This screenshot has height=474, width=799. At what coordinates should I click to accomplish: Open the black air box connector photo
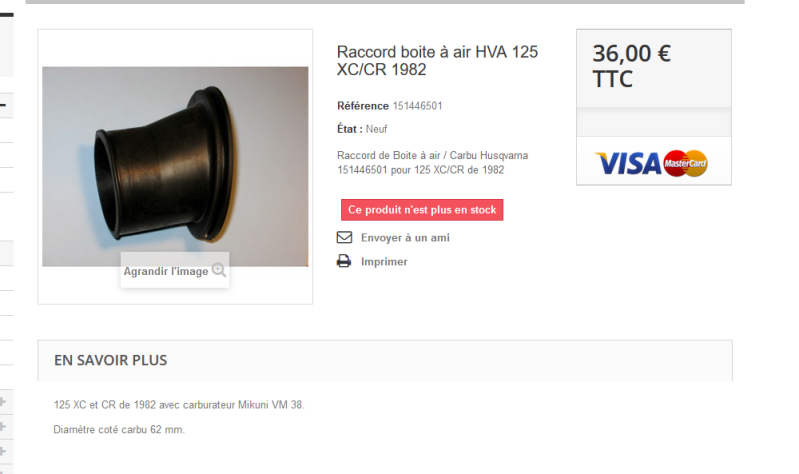pyautogui.click(x=175, y=167)
